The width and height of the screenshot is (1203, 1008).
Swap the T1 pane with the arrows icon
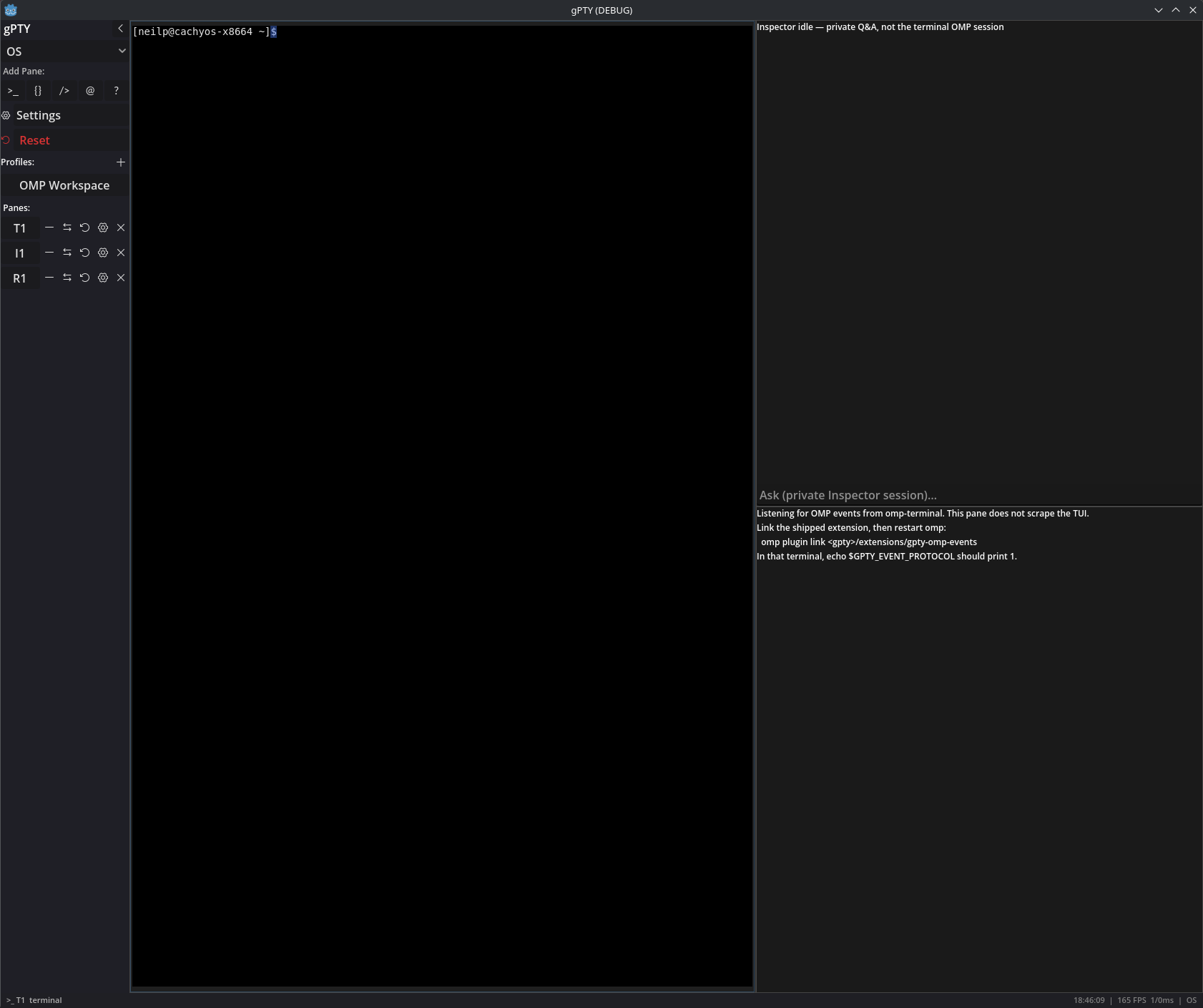point(67,227)
